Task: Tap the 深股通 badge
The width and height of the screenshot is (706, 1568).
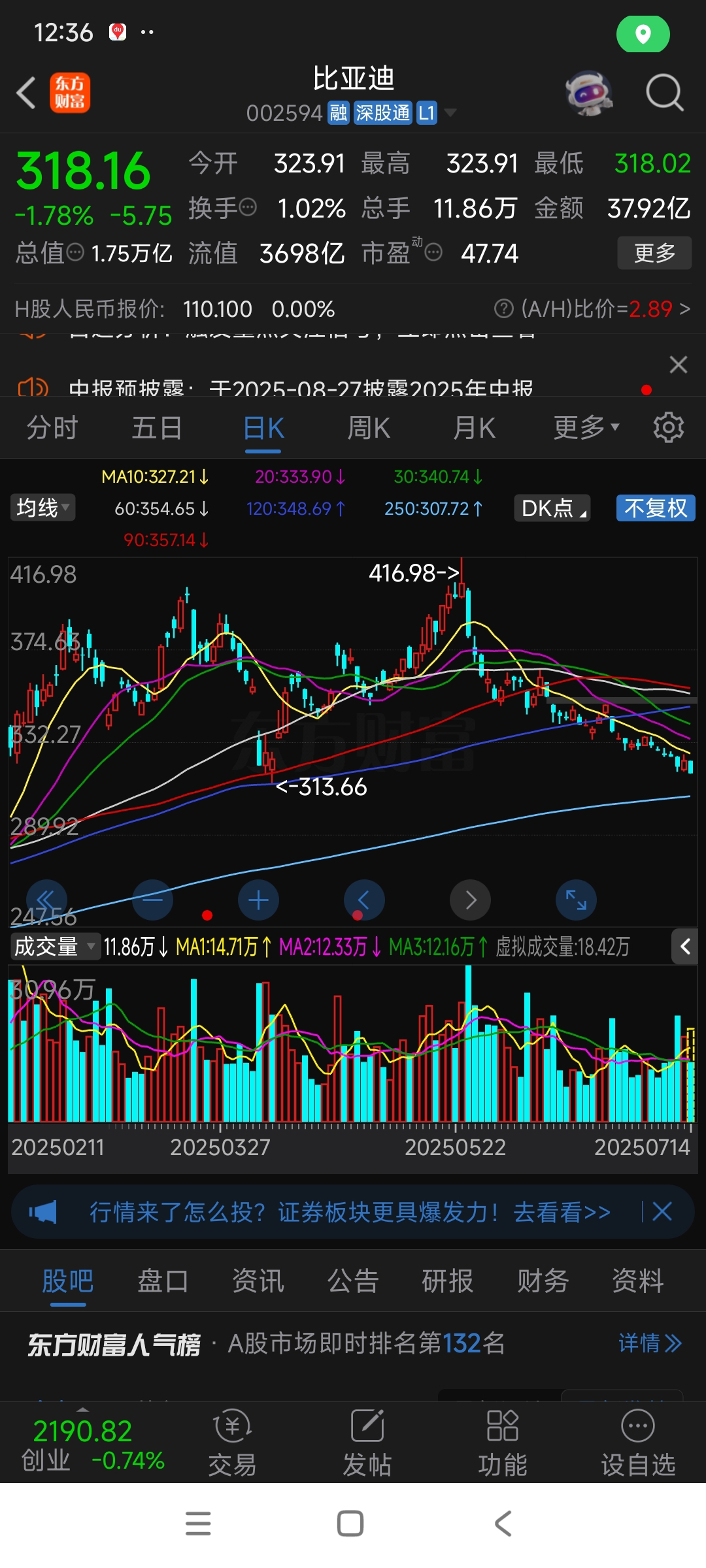Action: tap(382, 113)
